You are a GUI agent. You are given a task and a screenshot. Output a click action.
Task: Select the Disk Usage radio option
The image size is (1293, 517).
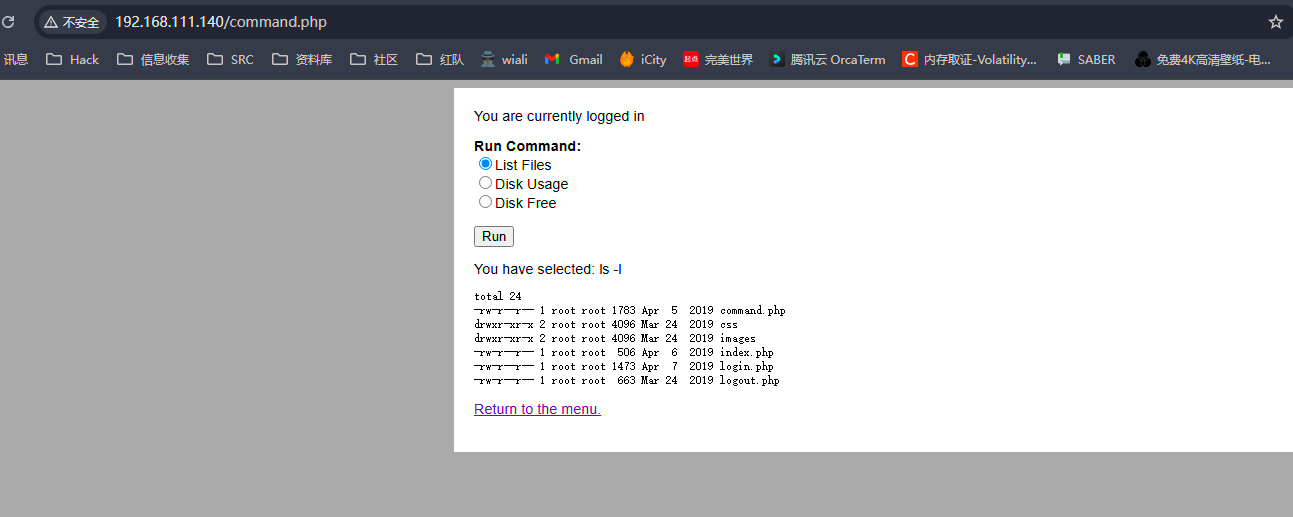point(486,183)
